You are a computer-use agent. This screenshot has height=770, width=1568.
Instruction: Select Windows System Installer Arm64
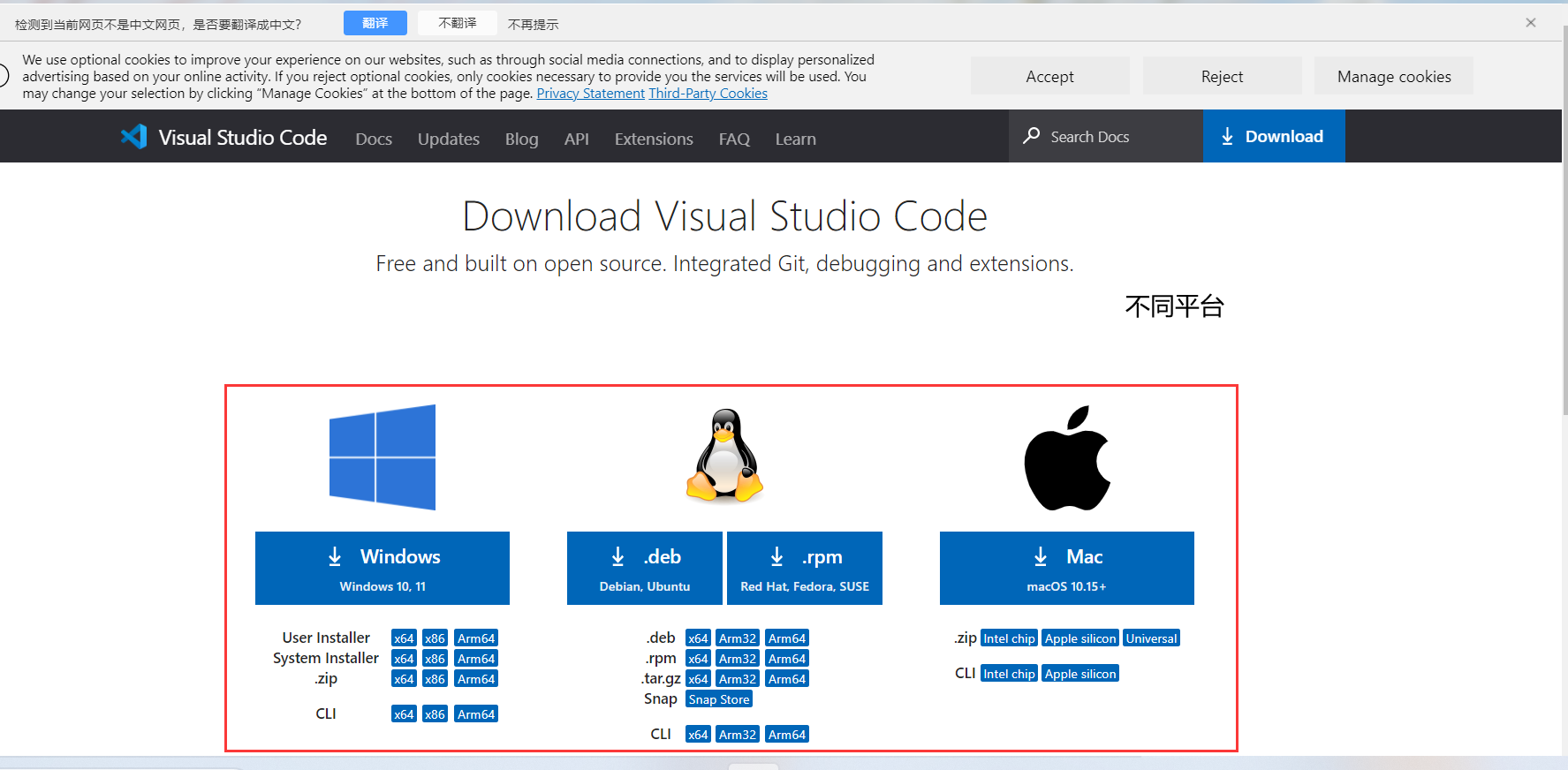[x=476, y=658]
